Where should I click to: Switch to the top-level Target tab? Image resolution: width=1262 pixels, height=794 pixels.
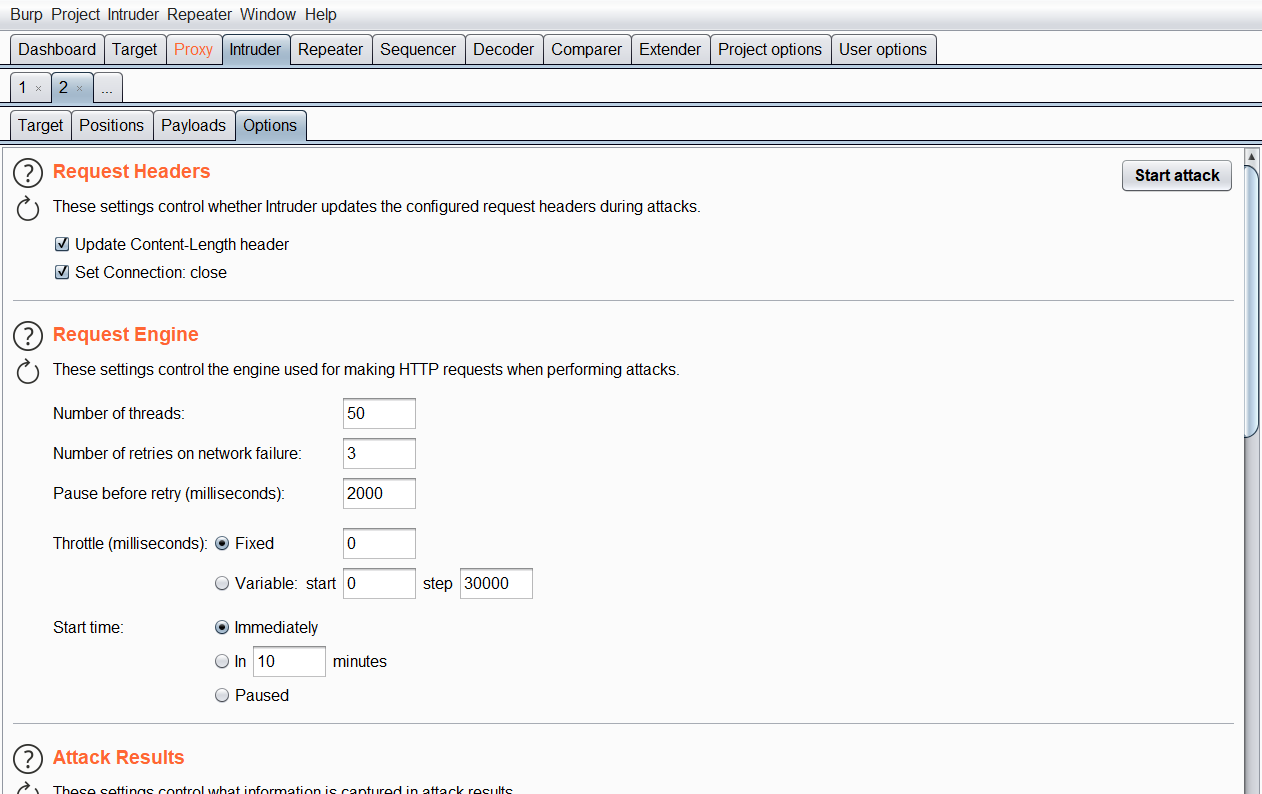134,49
